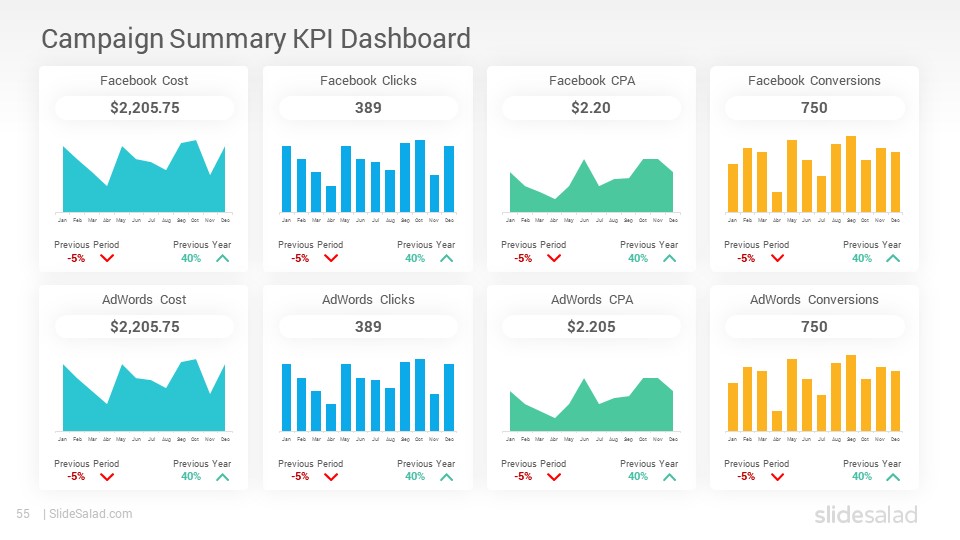Click 40% value in Facebook Clicks card
This screenshot has height=540, width=960.
414,258
